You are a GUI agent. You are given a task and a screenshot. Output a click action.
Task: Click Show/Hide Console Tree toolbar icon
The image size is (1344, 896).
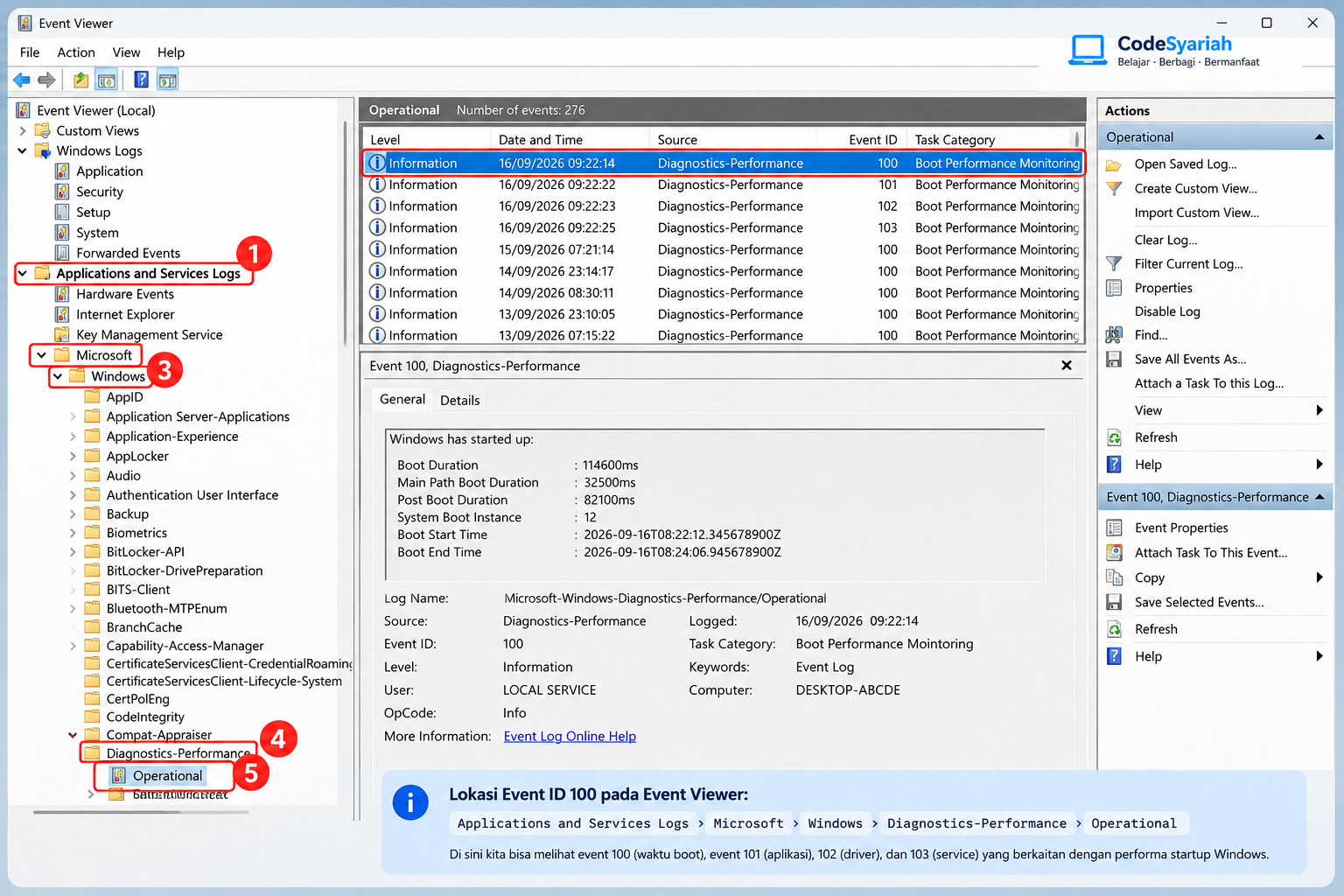pyautogui.click(x=106, y=80)
